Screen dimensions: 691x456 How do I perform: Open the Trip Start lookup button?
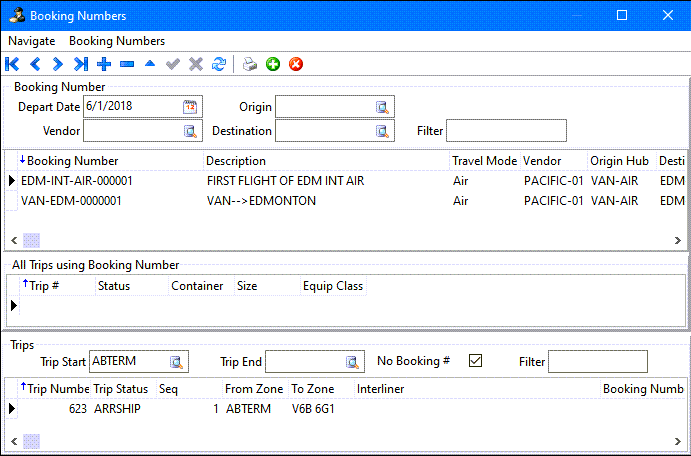(x=176, y=362)
